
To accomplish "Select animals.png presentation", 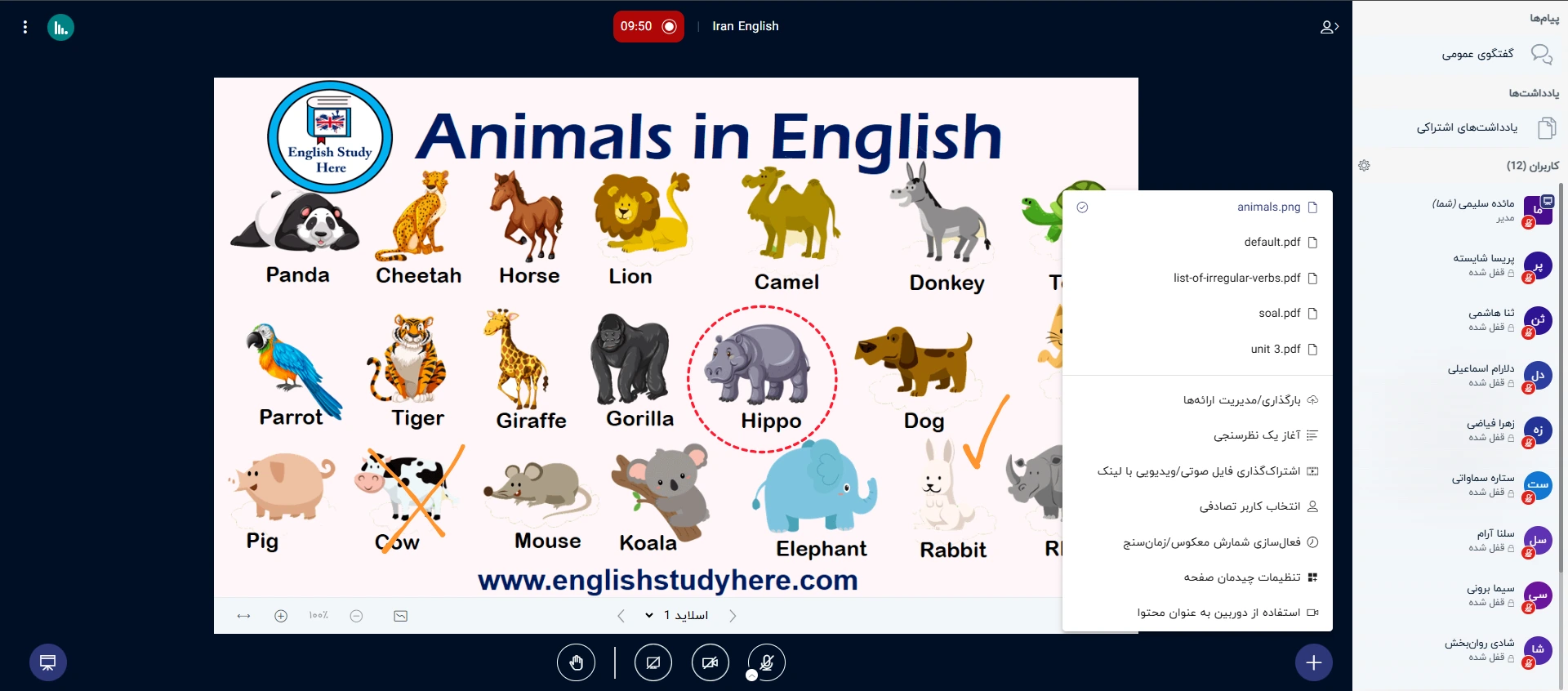I will (1197, 207).
